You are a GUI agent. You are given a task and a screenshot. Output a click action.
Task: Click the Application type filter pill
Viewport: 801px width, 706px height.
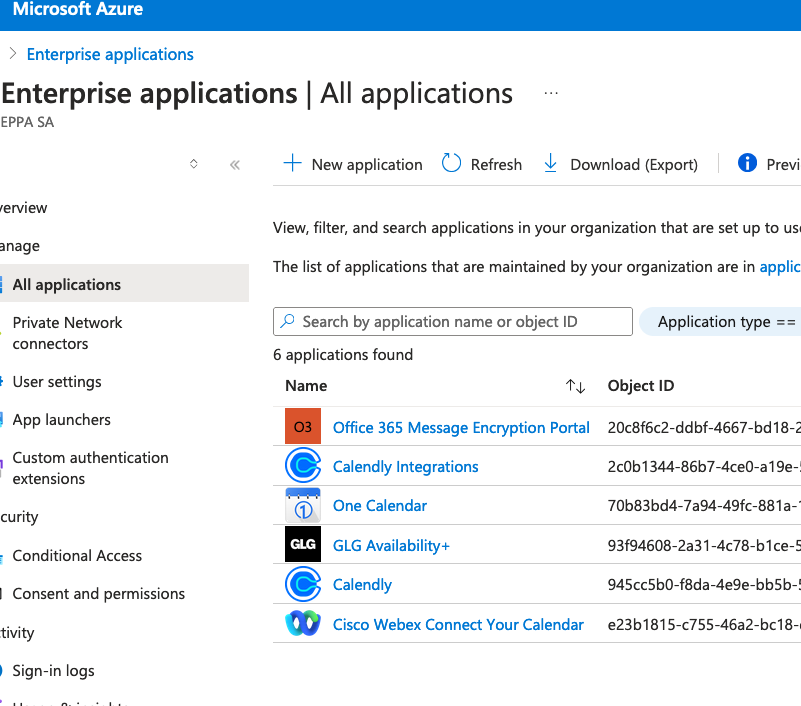click(x=720, y=322)
